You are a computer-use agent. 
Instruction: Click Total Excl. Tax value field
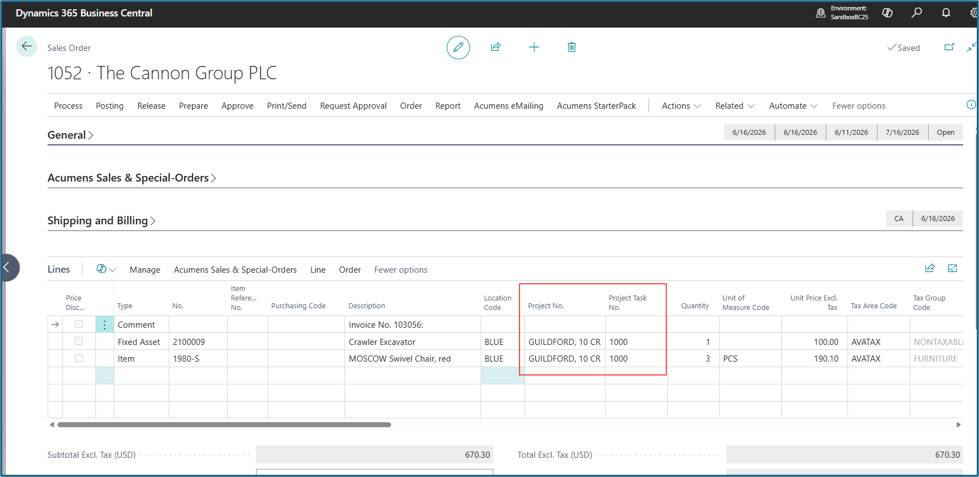845,455
